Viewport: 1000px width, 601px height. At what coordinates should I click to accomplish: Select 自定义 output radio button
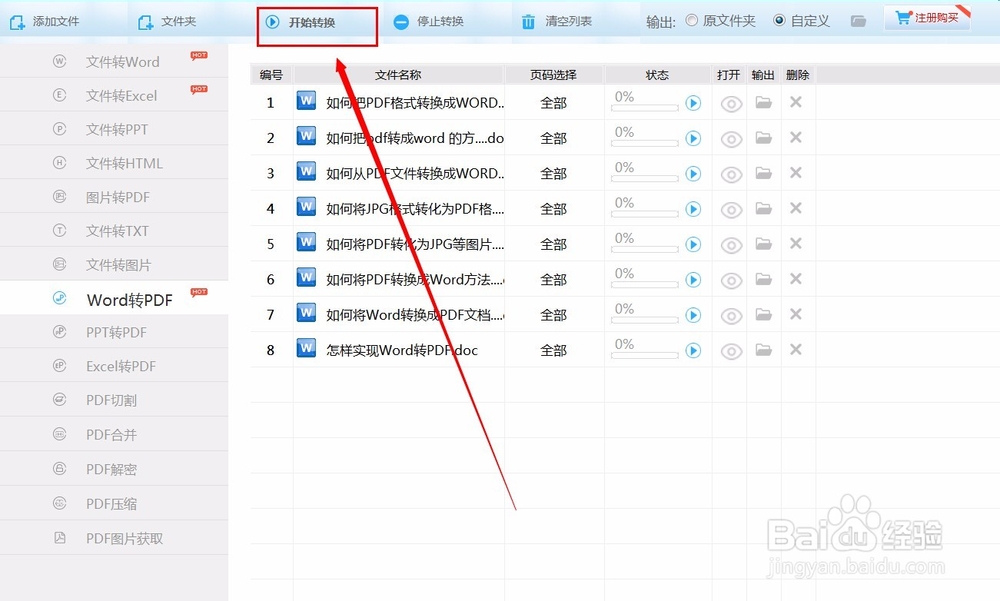tap(779, 20)
